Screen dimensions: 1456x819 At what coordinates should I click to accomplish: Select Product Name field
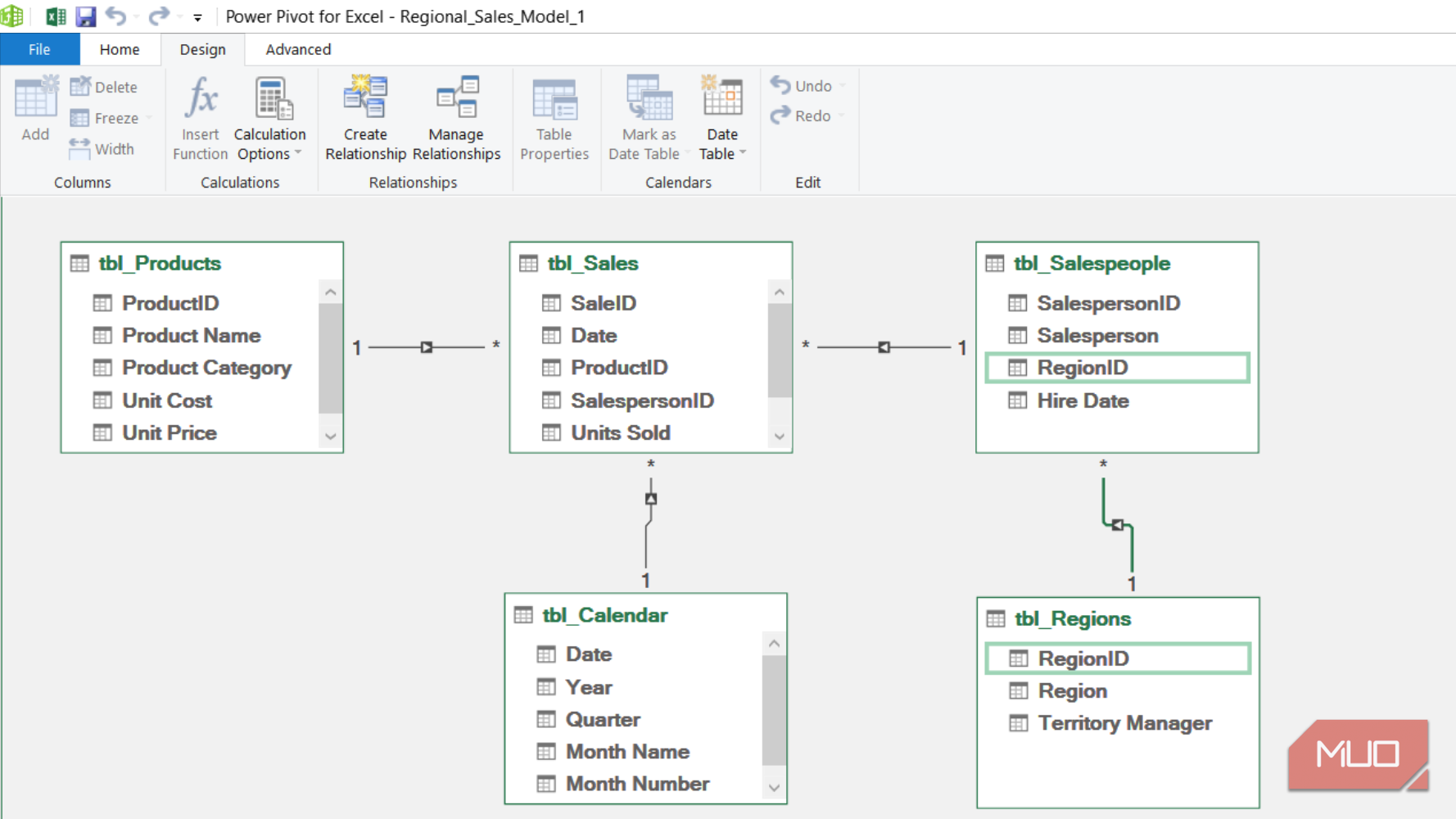point(191,335)
